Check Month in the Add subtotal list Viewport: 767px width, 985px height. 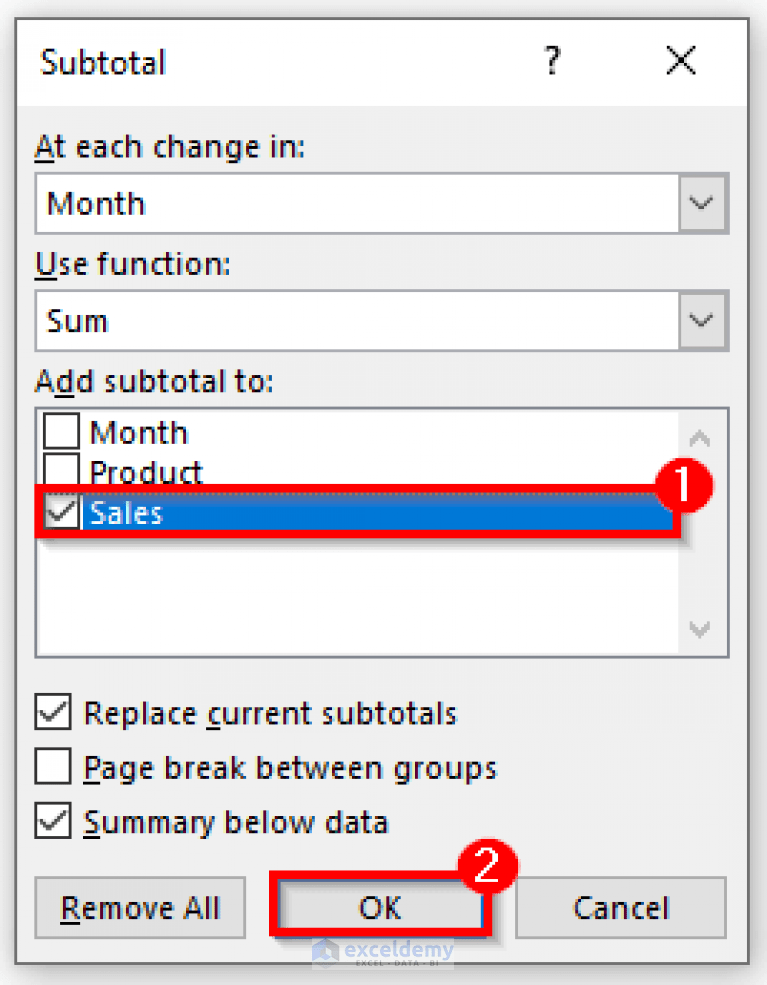(x=60, y=431)
